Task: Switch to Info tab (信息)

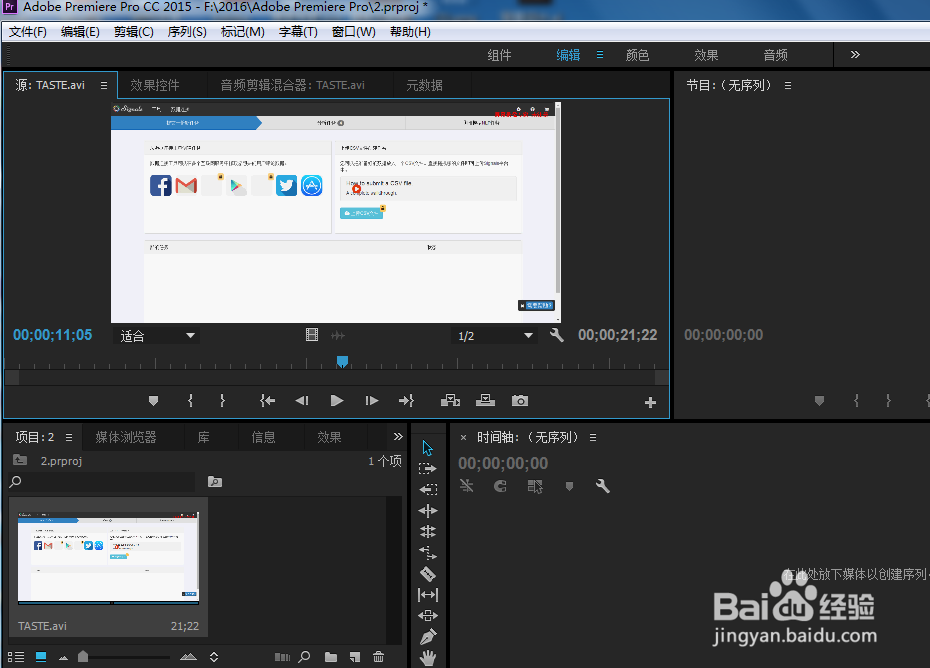Action: tap(263, 437)
